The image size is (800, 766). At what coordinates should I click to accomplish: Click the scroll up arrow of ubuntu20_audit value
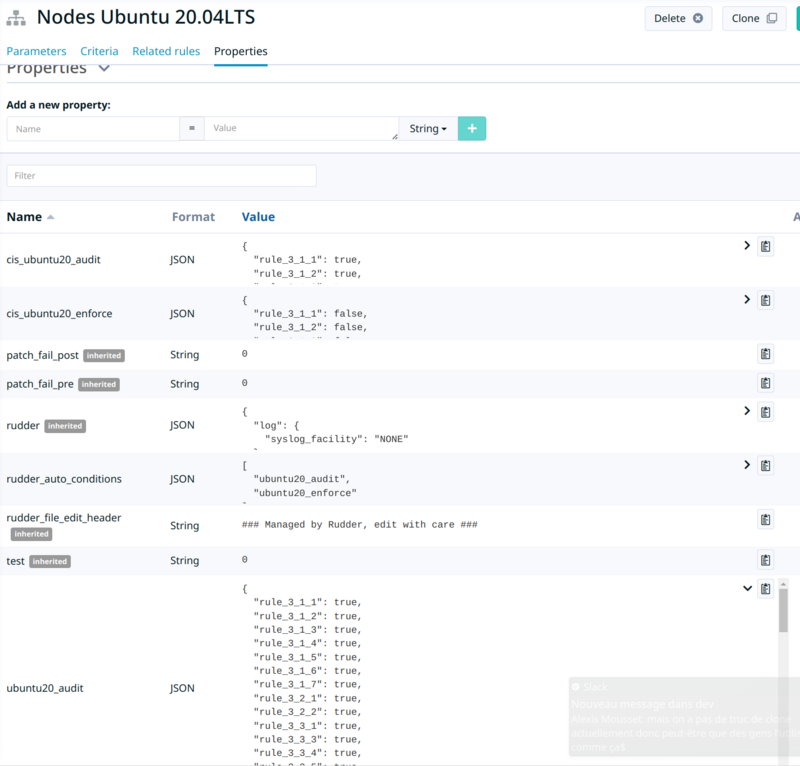[783, 584]
